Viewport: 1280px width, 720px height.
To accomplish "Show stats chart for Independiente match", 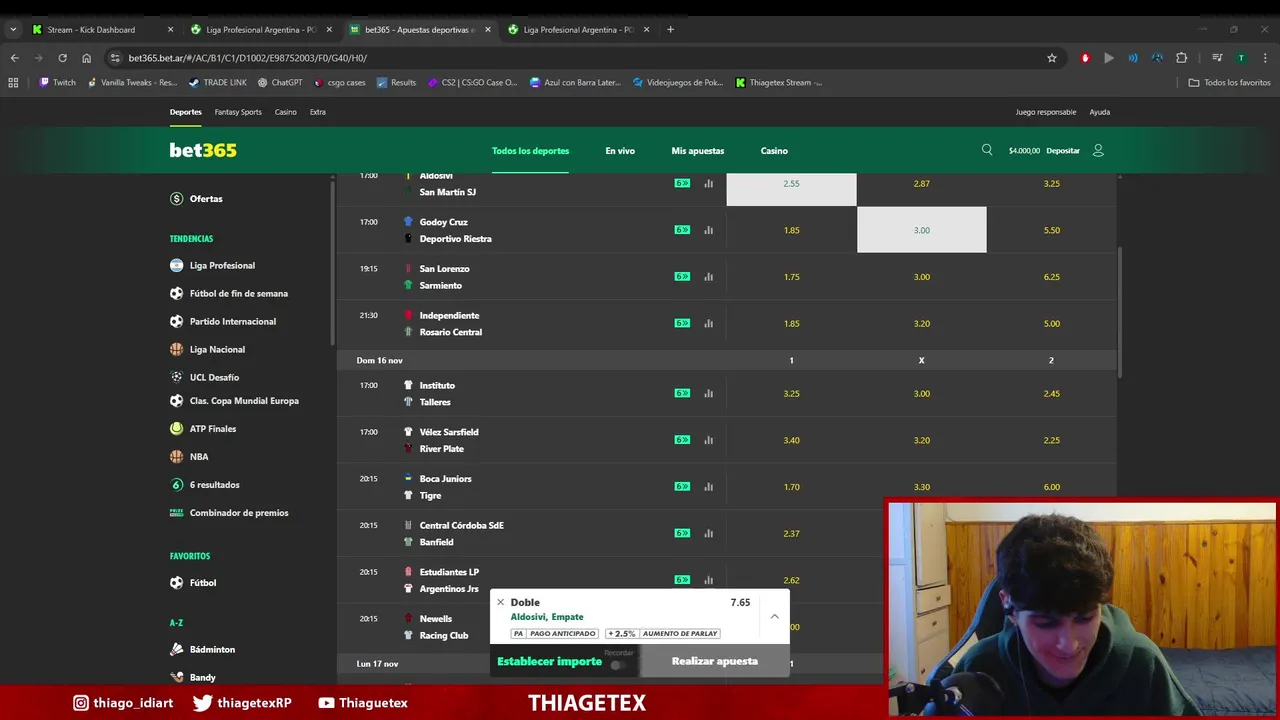I will 708,323.
